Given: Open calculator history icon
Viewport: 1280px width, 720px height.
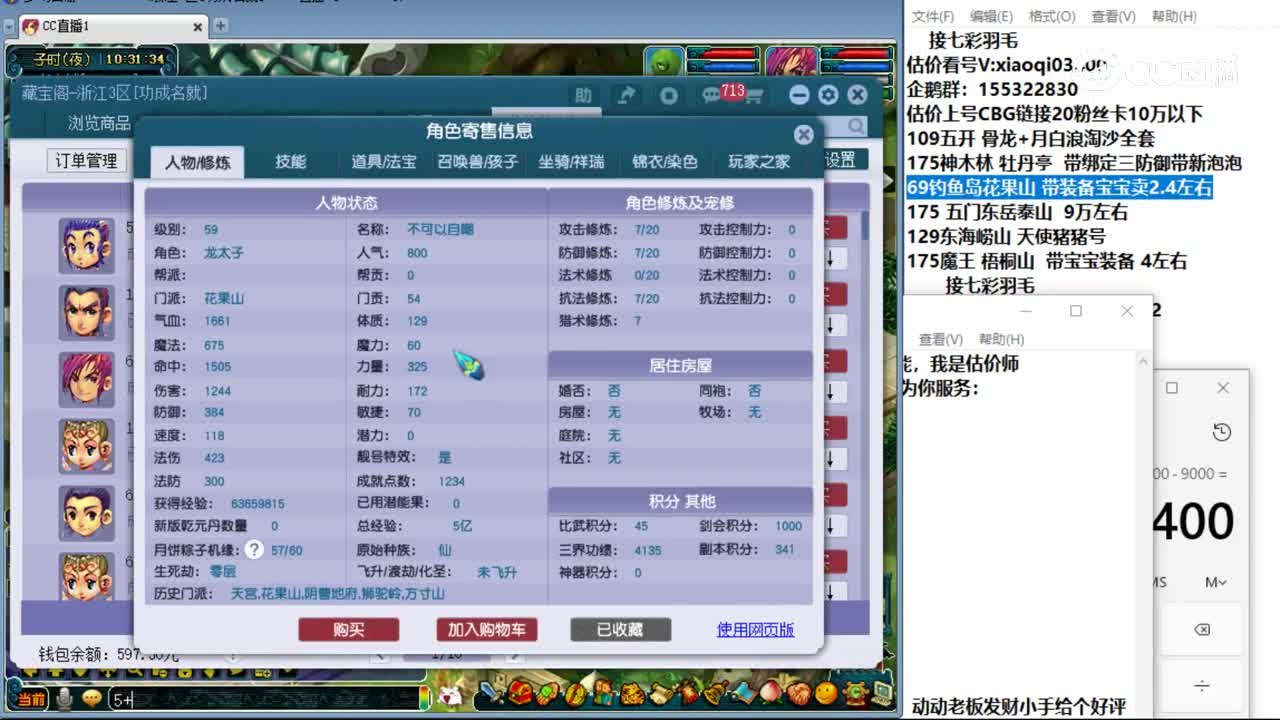Looking at the screenshot, I should (x=1221, y=432).
